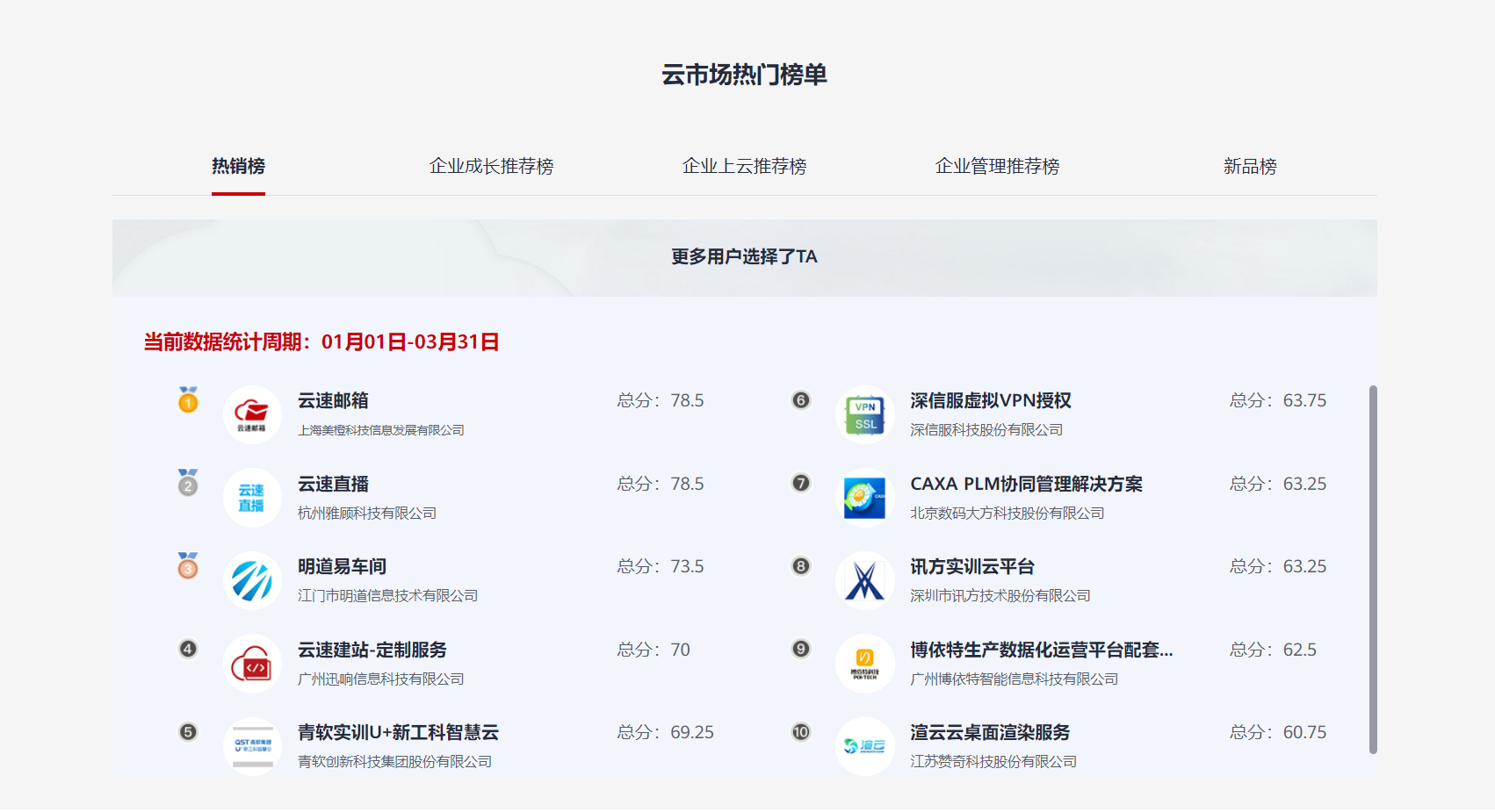The height and width of the screenshot is (812, 1495).
Task: Click the ranking list vertical scrollbar
Action: pos(1373,569)
